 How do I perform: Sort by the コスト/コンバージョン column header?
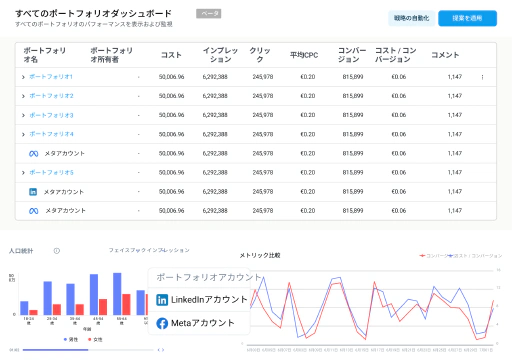tap(395, 55)
